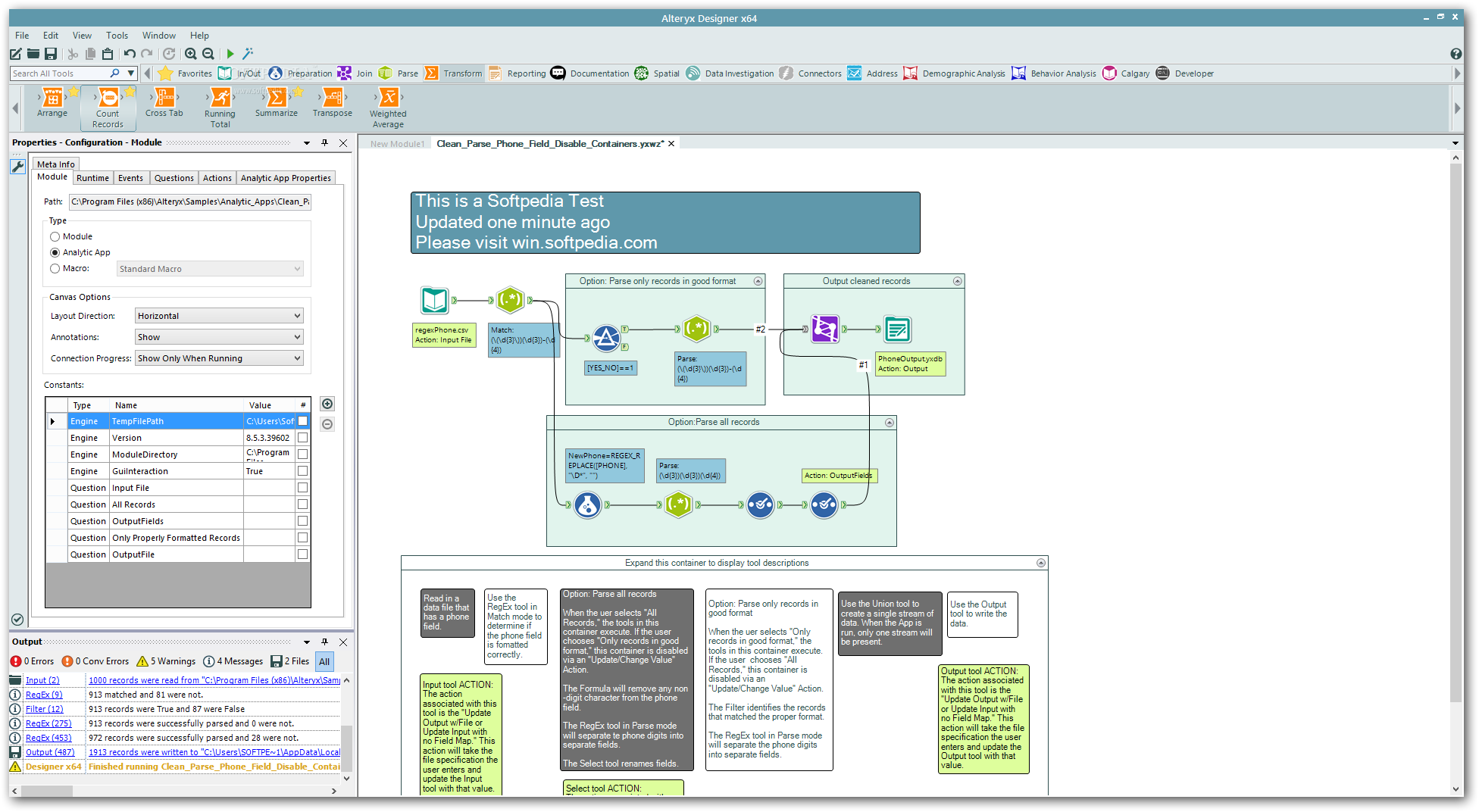Open the Standard Macro dropdown

(210, 269)
